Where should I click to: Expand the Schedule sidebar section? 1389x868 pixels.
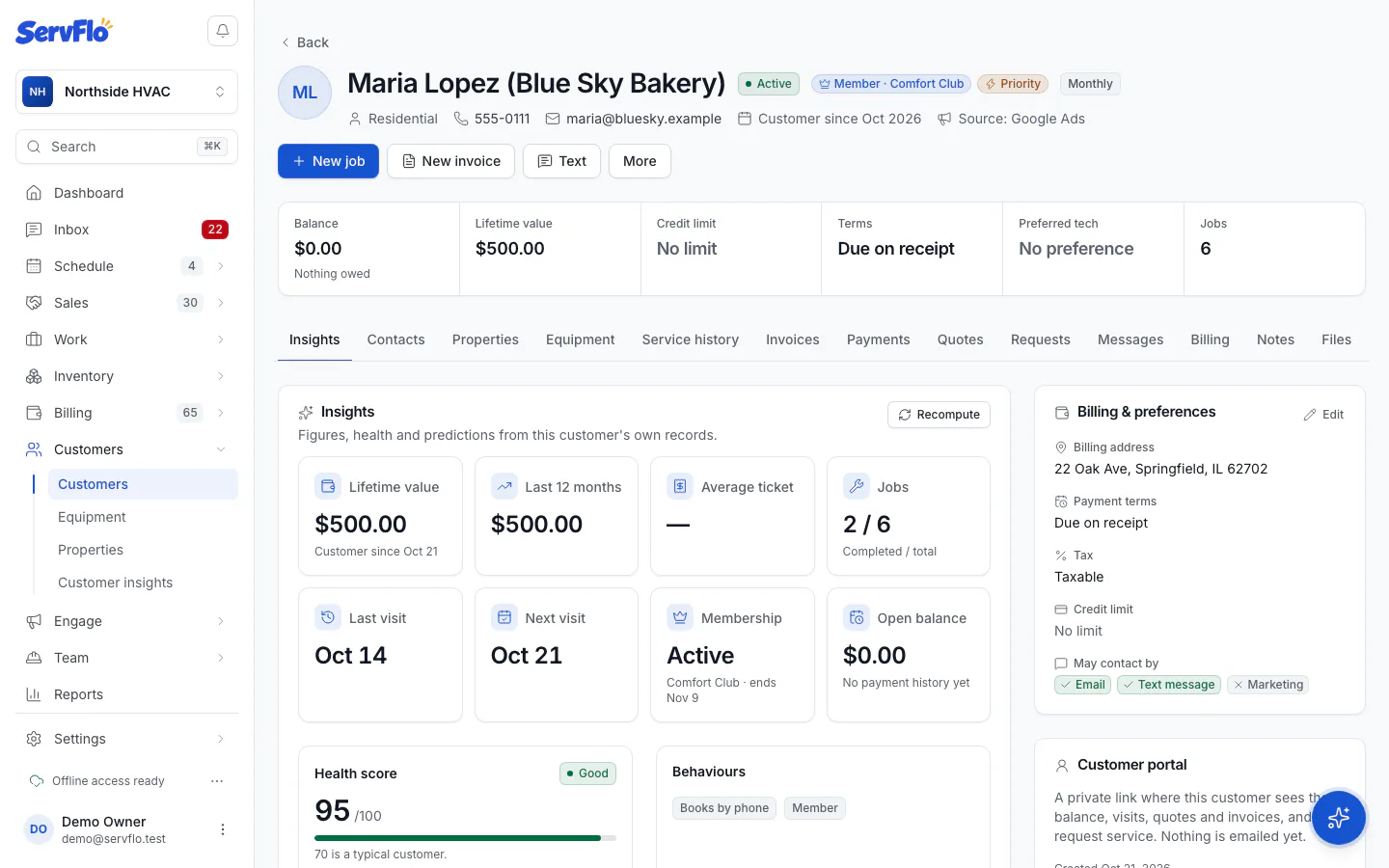(x=221, y=266)
